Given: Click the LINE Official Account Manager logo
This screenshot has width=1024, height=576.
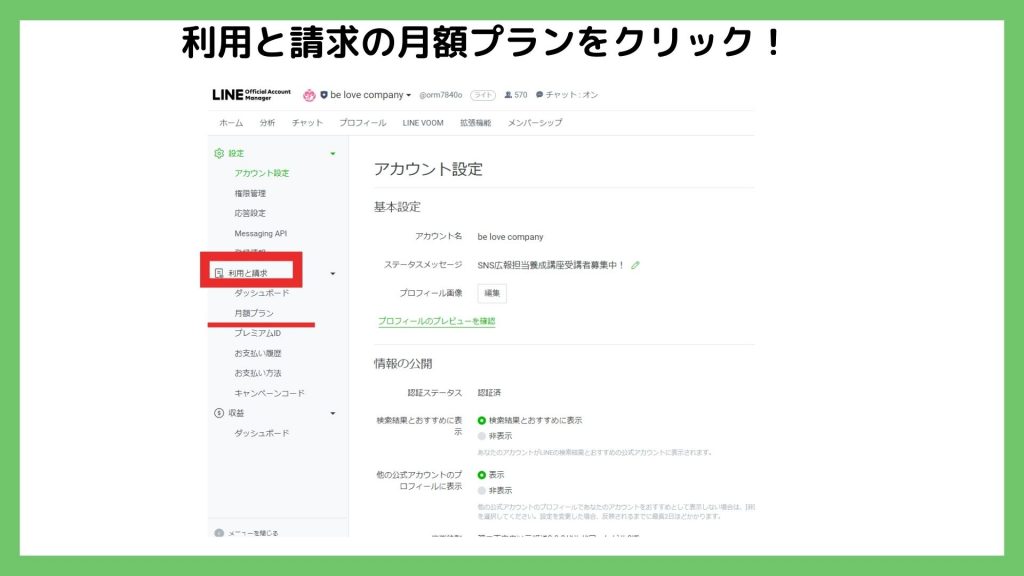Looking at the screenshot, I should 251,95.
